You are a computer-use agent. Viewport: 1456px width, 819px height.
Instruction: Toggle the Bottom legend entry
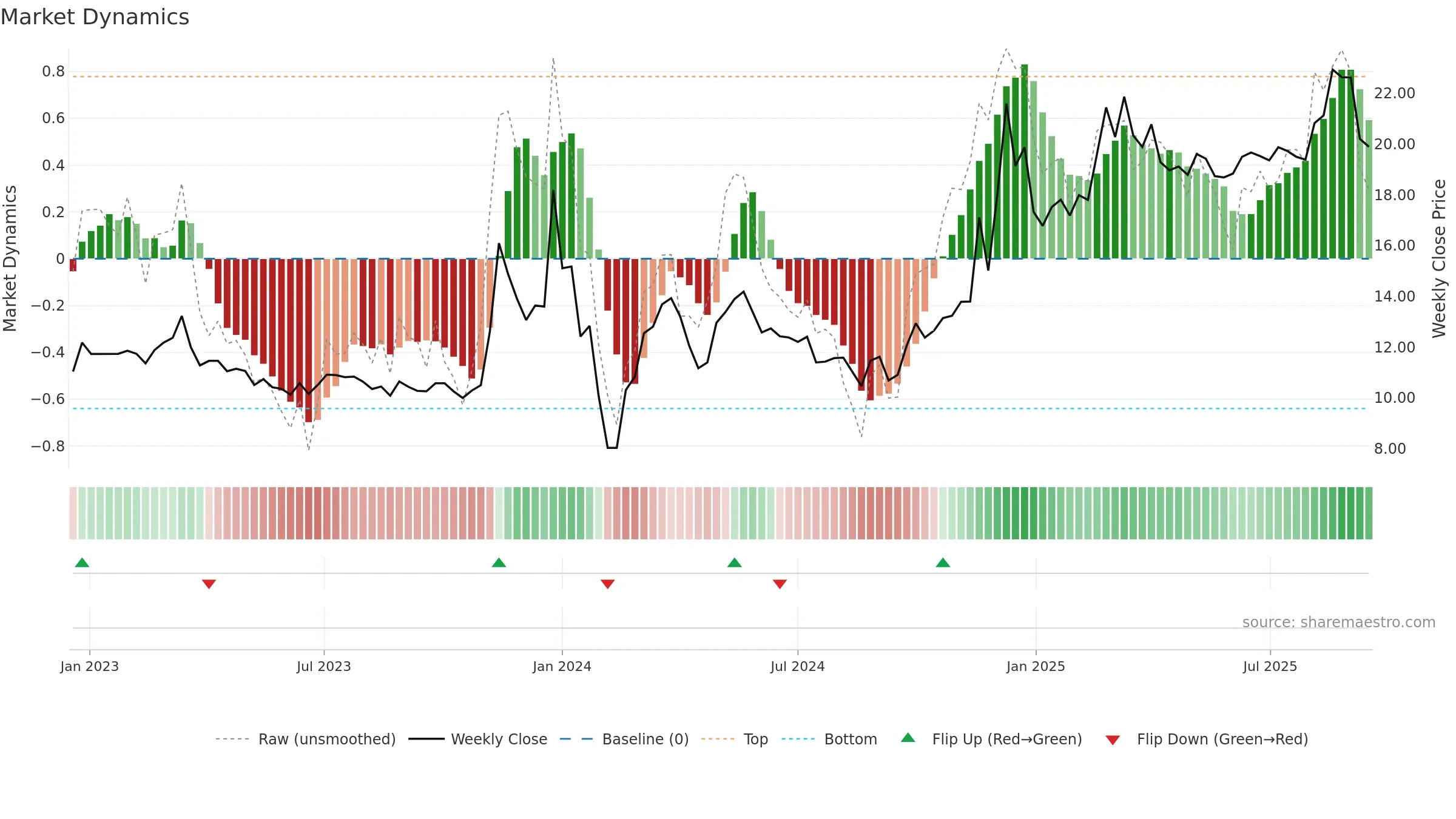[829, 739]
